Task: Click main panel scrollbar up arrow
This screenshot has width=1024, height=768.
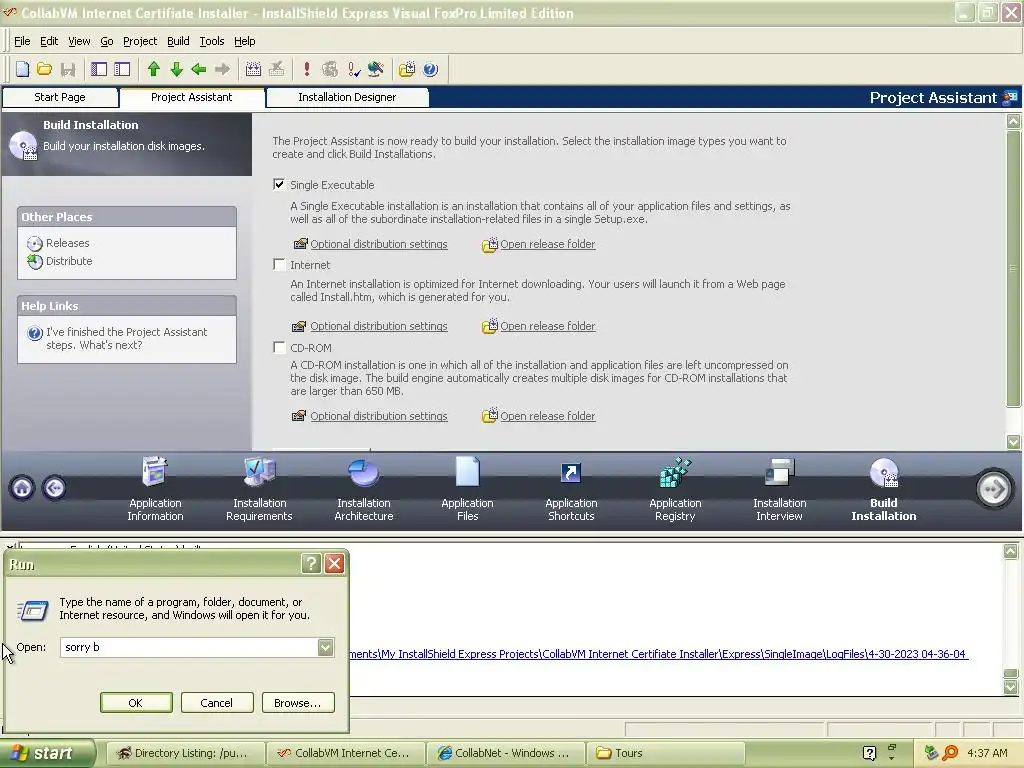Action: pyautogui.click(x=1013, y=121)
